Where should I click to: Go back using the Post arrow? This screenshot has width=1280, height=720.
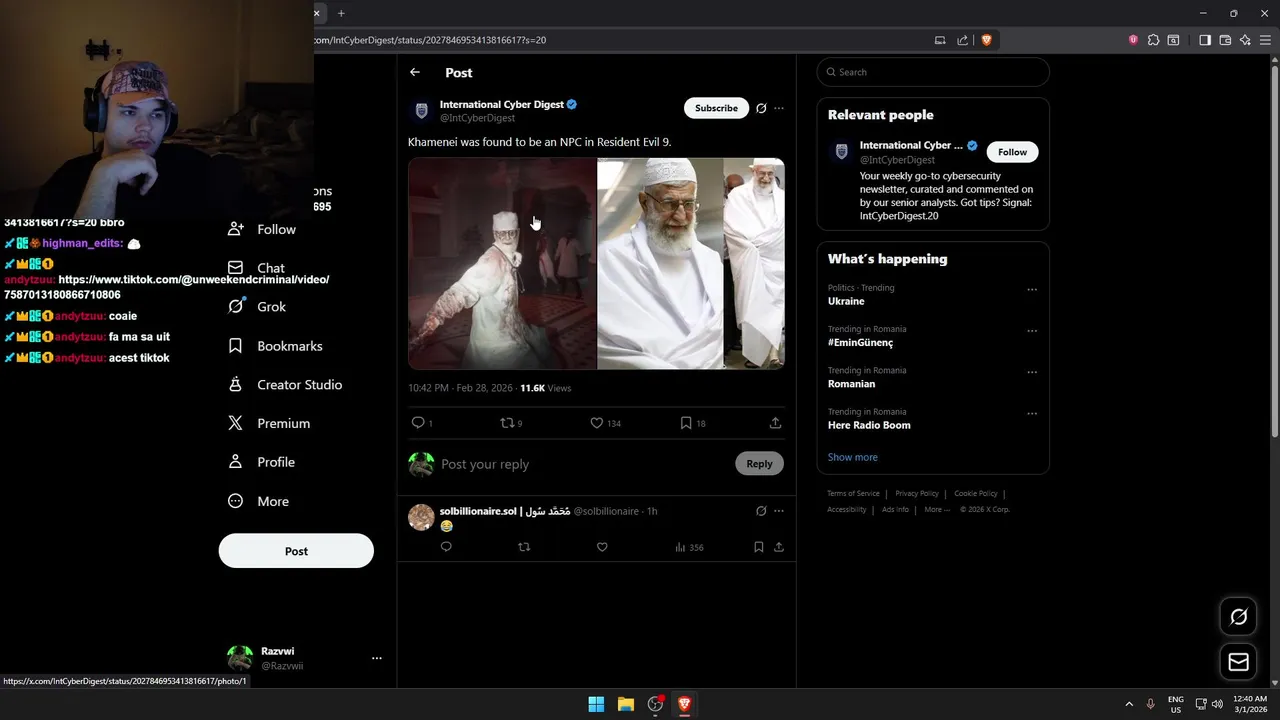pyautogui.click(x=415, y=72)
